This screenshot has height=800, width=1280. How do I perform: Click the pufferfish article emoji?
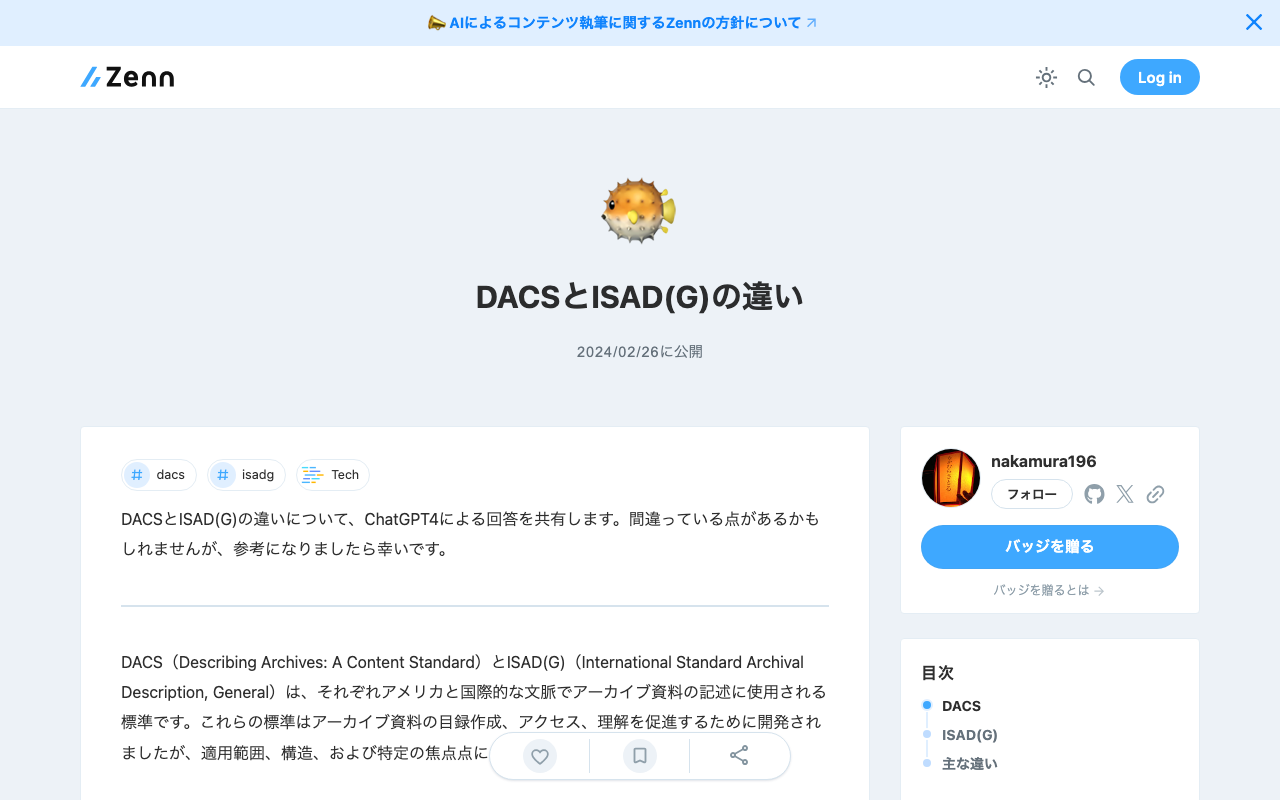640,210
